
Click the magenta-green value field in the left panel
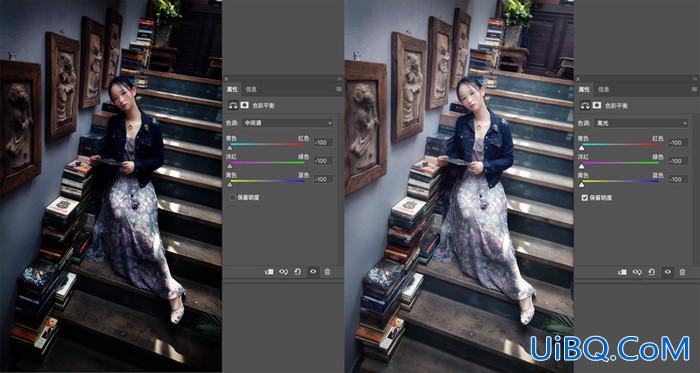(x=323, y=161)
